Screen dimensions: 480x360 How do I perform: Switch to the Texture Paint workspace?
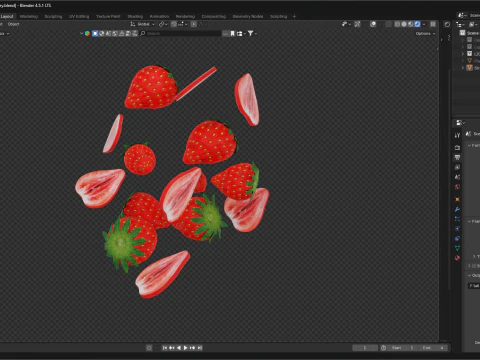[108, 16]
